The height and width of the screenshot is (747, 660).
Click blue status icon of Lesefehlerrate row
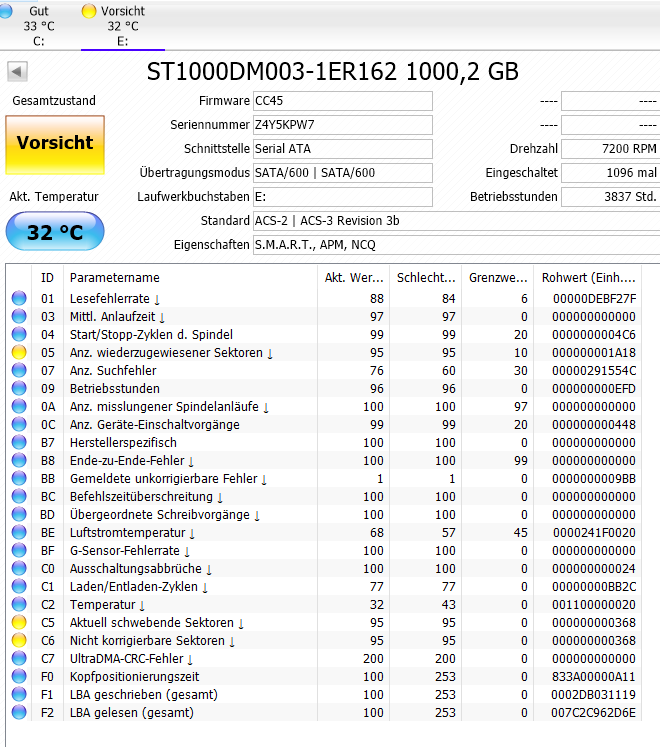click(x=19, y=298)
